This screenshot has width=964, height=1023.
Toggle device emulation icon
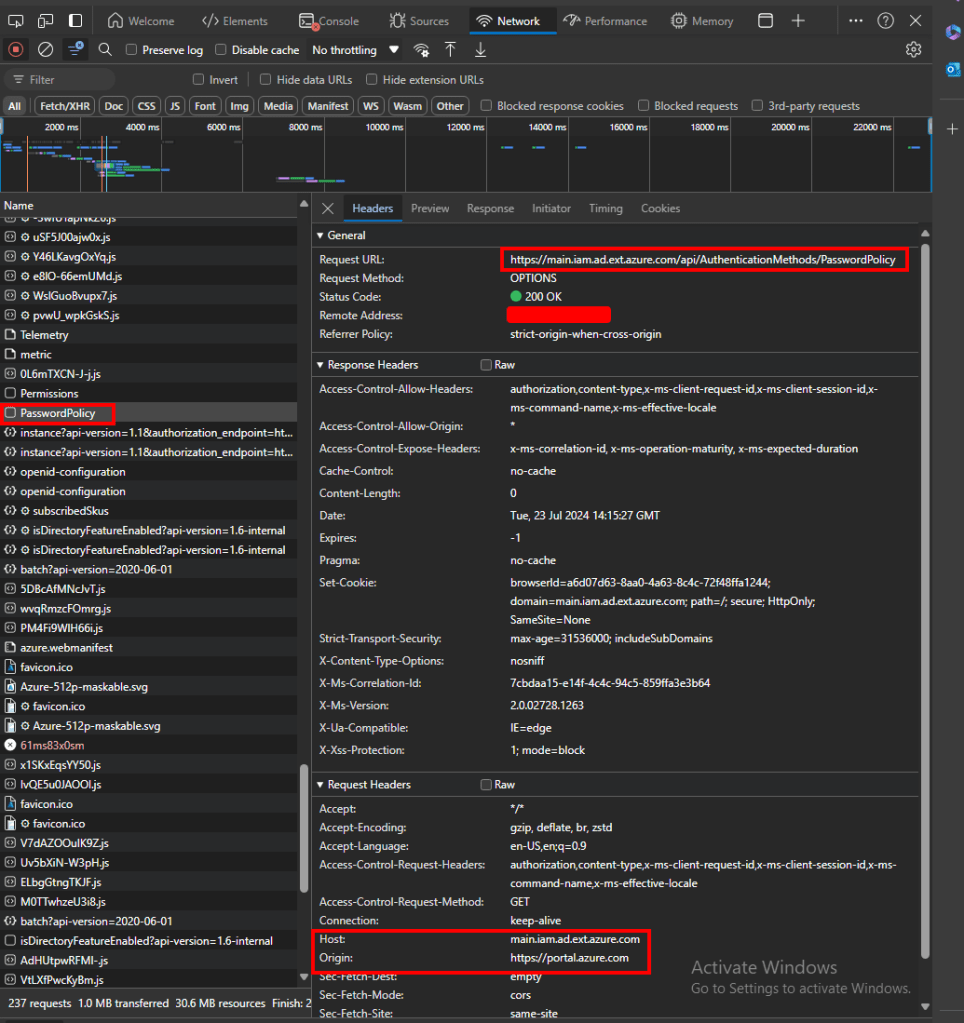tap(46, 21)
